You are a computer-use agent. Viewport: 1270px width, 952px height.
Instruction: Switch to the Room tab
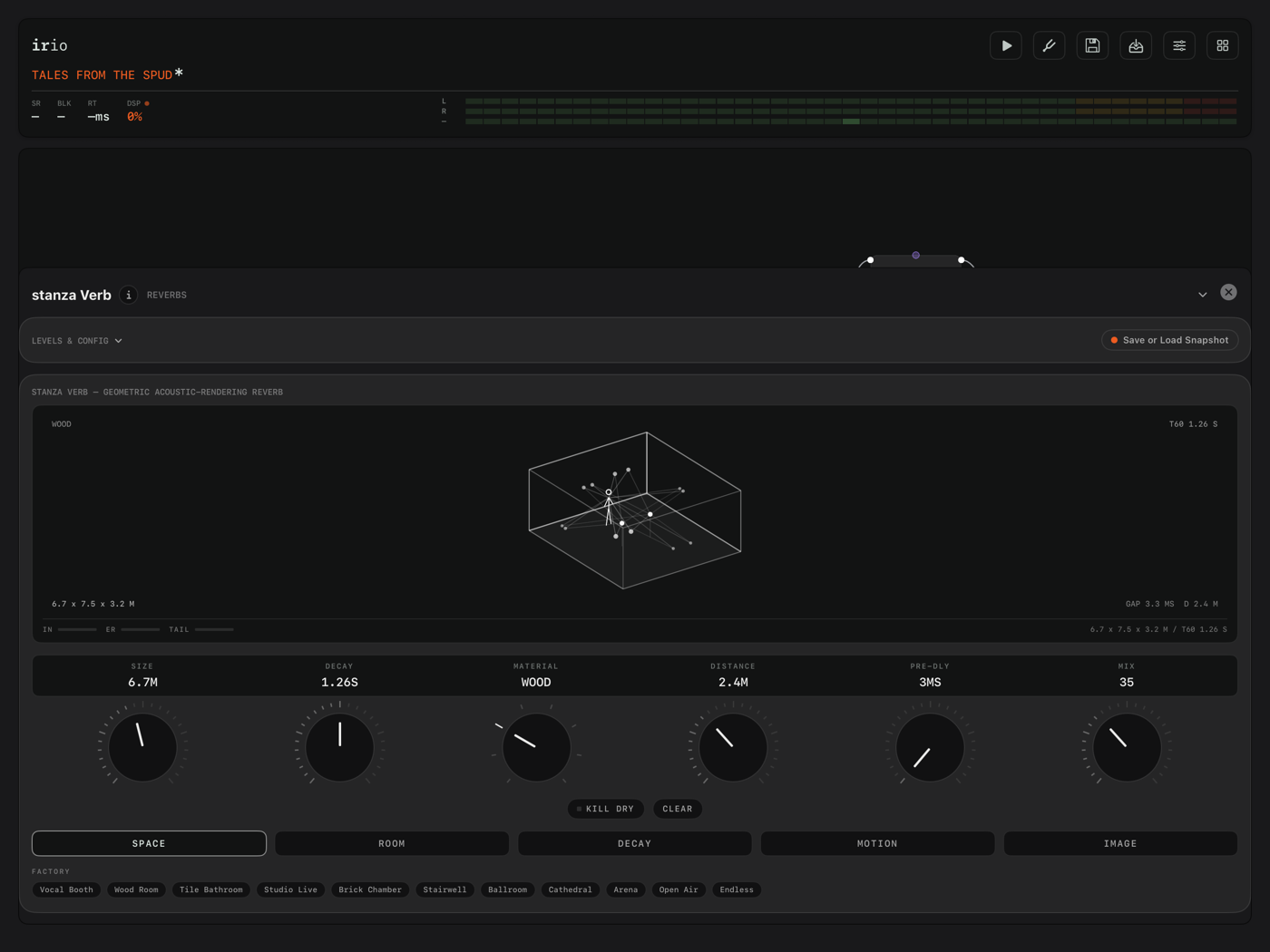(x=392, y=843)
